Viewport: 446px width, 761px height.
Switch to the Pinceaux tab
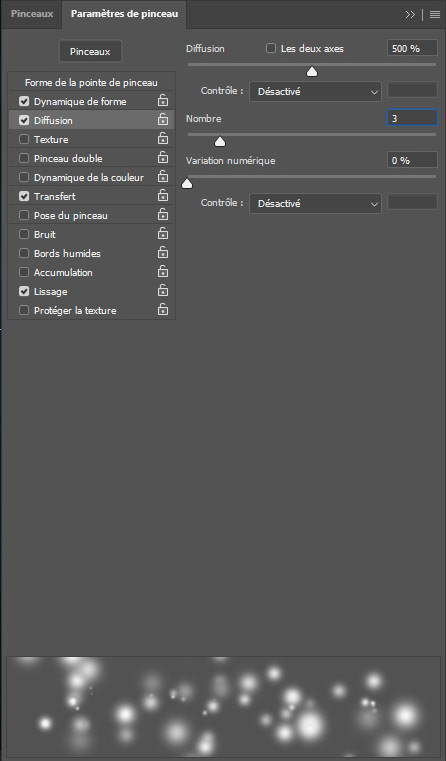click(32, 14)
